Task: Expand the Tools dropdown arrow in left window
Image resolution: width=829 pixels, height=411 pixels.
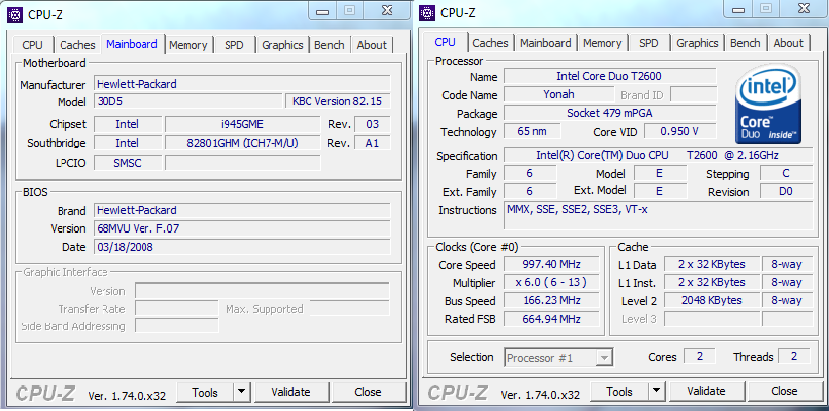Action: 241,392
